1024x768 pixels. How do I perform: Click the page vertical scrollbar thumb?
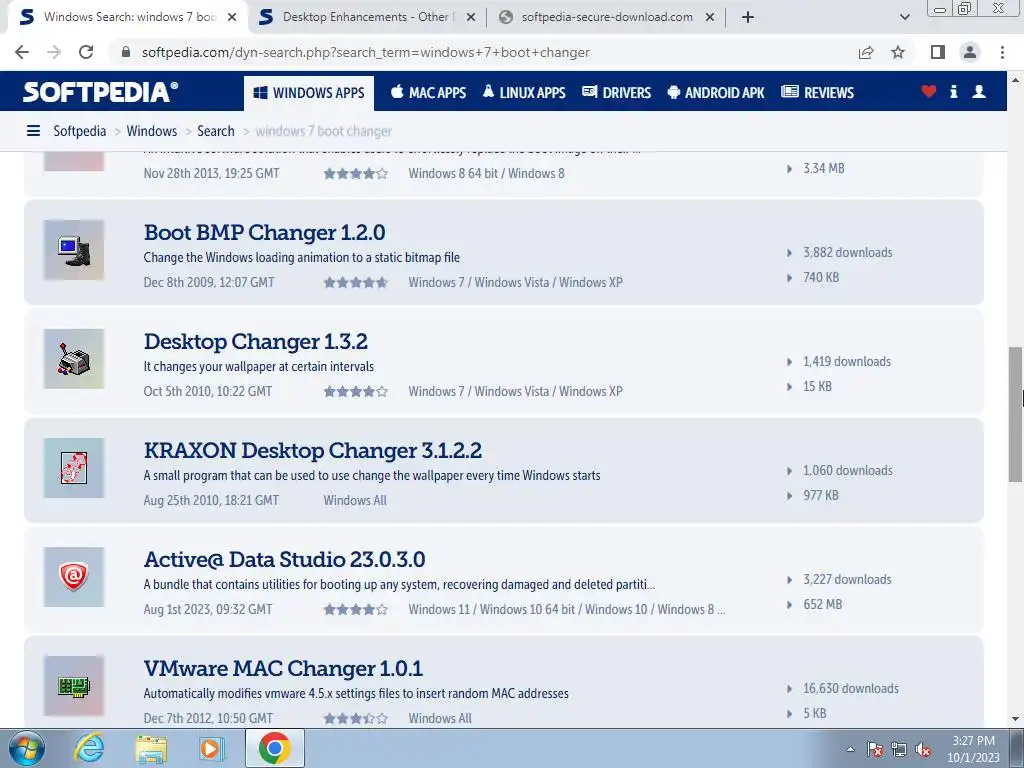click(1015, 415)
